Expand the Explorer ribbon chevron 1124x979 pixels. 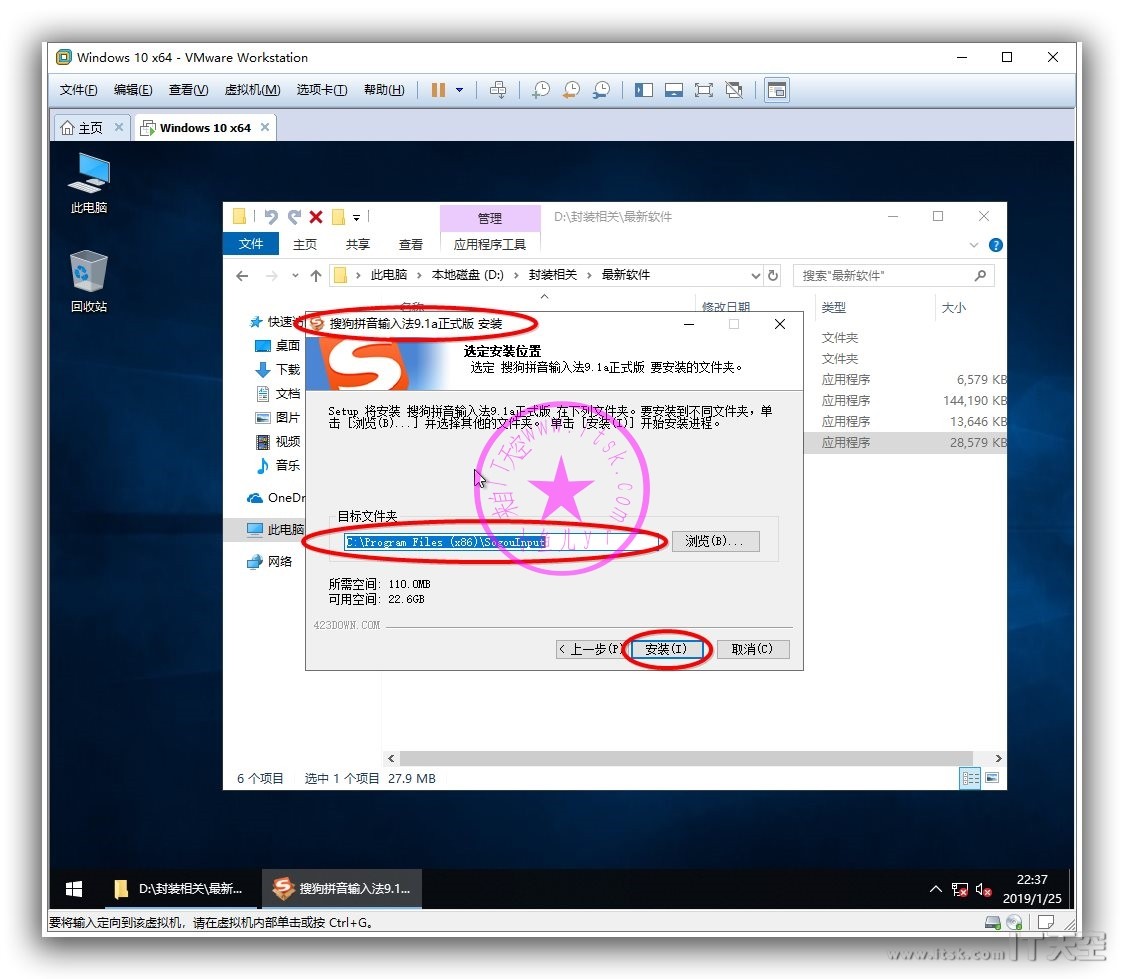[x=973, y=245]
